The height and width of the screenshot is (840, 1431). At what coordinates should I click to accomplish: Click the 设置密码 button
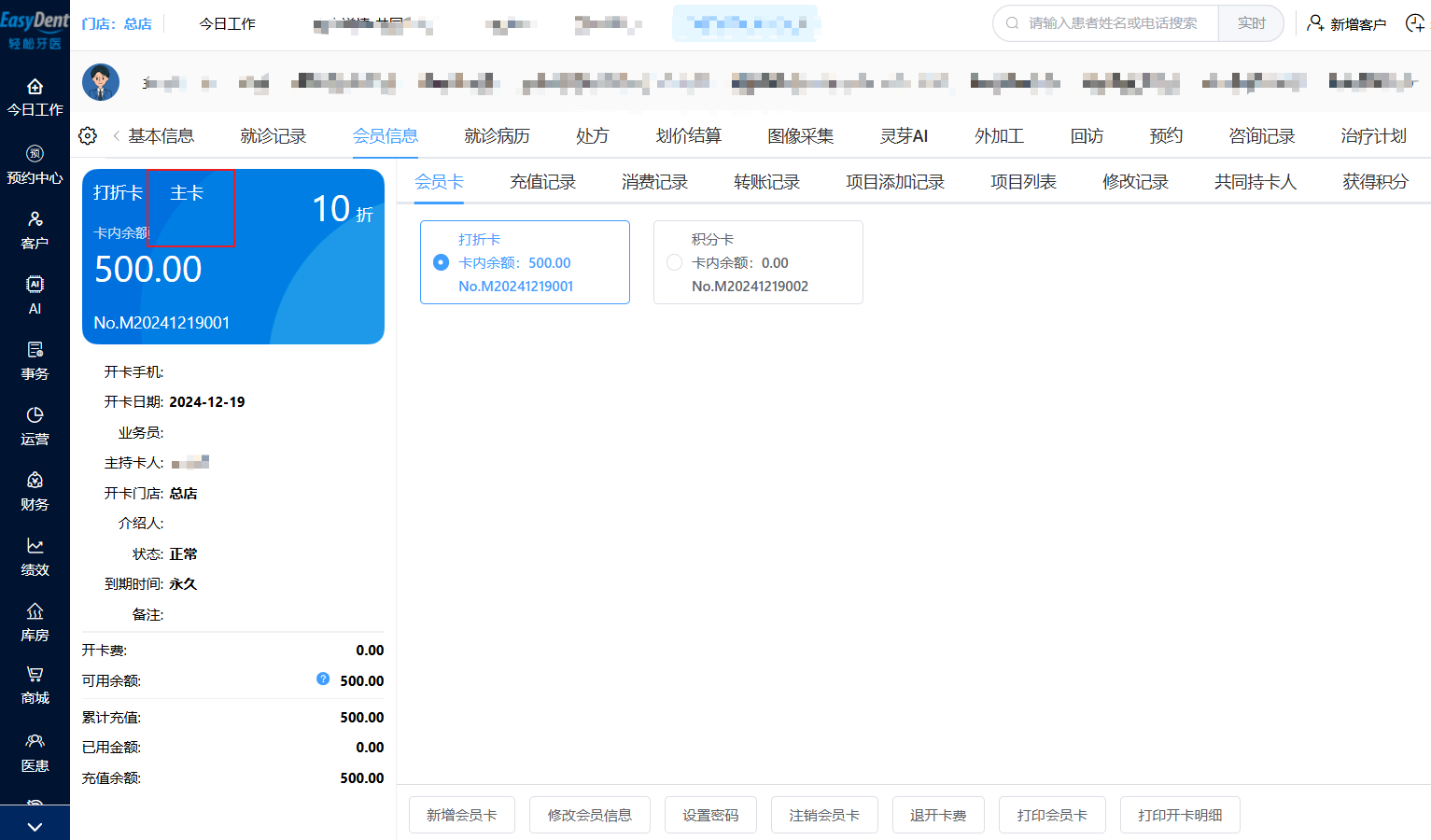click(x=710, y=815)
